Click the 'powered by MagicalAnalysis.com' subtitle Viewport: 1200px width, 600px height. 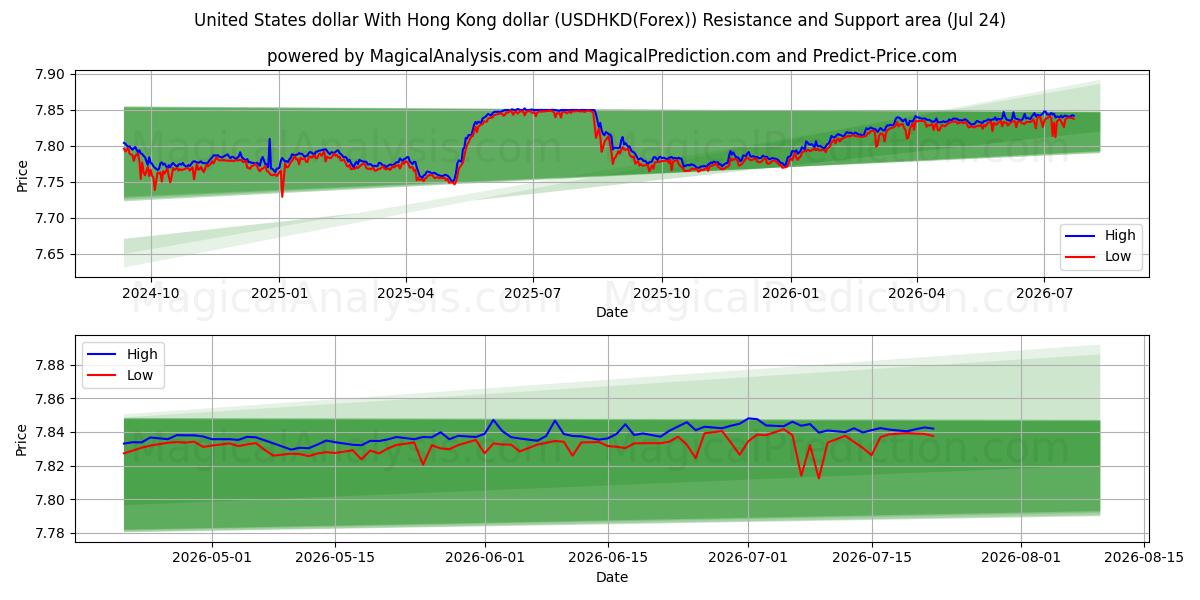tap(612, 56)
